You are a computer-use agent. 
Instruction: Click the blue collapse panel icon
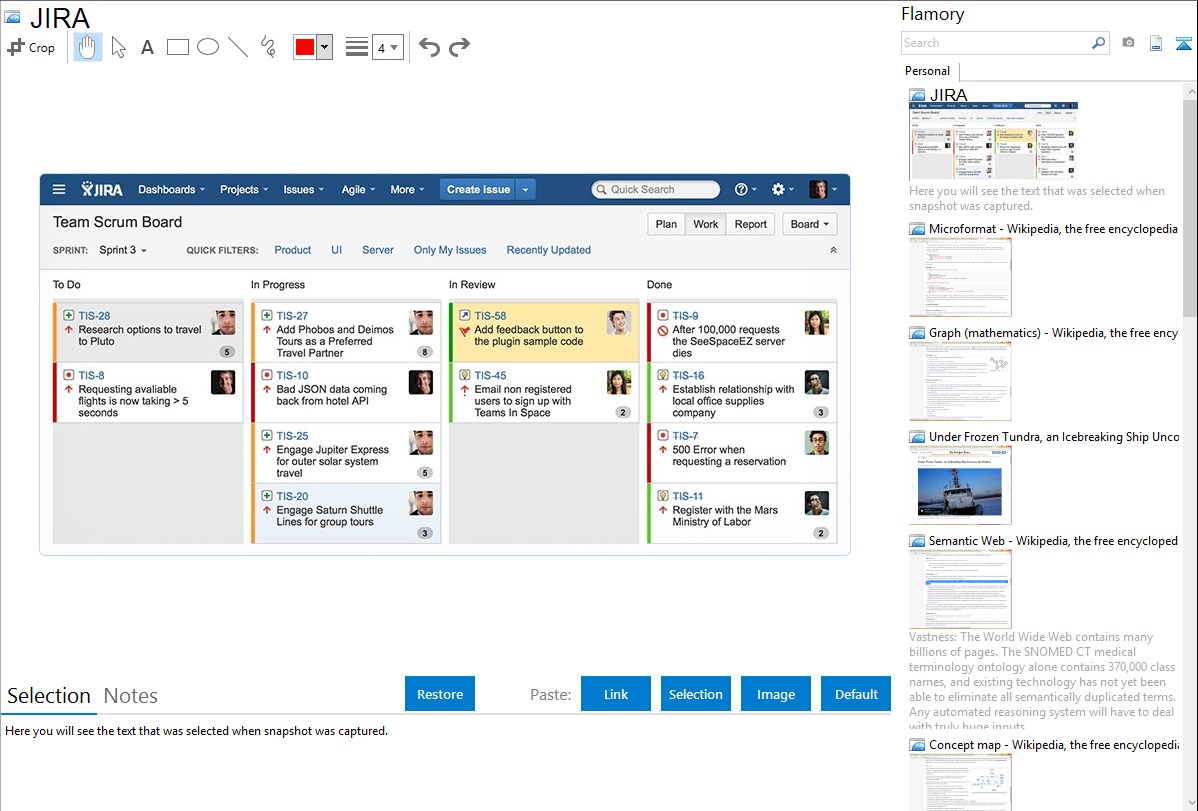pyautogui.click(x=1183, y=44)
